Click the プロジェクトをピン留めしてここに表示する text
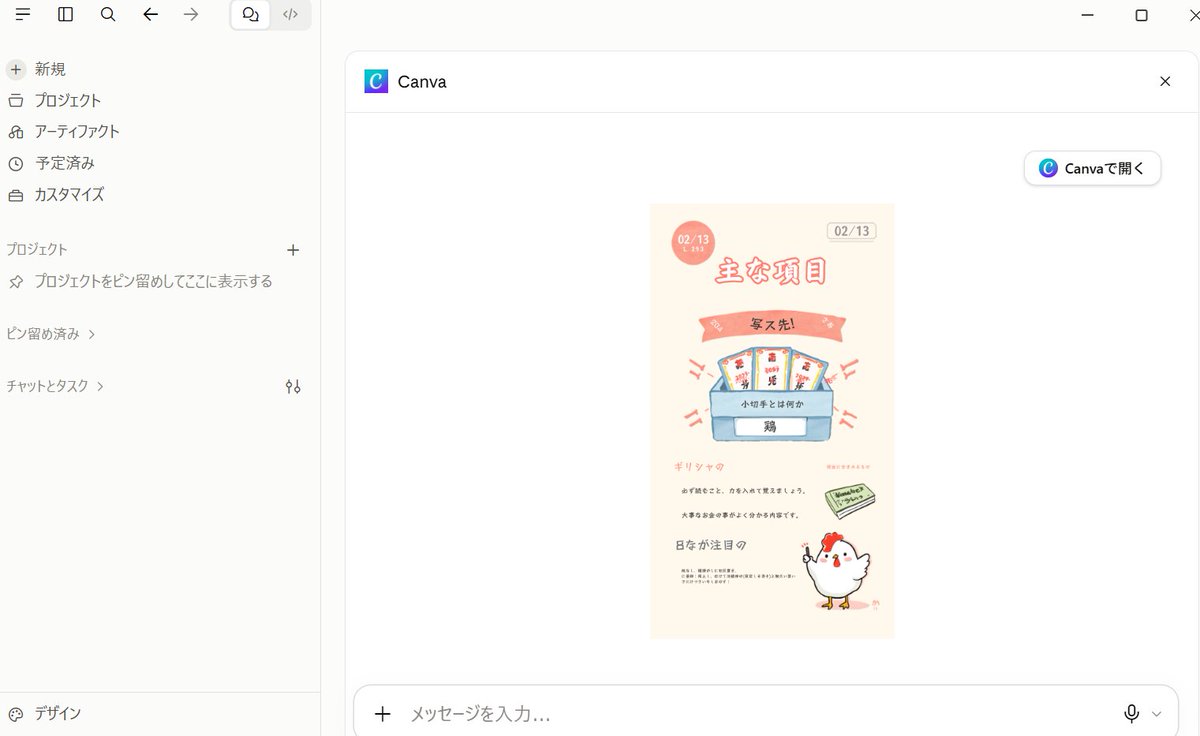Image resolution: width=1200 pixels, height=736 pixels. [x=154, y=282]
